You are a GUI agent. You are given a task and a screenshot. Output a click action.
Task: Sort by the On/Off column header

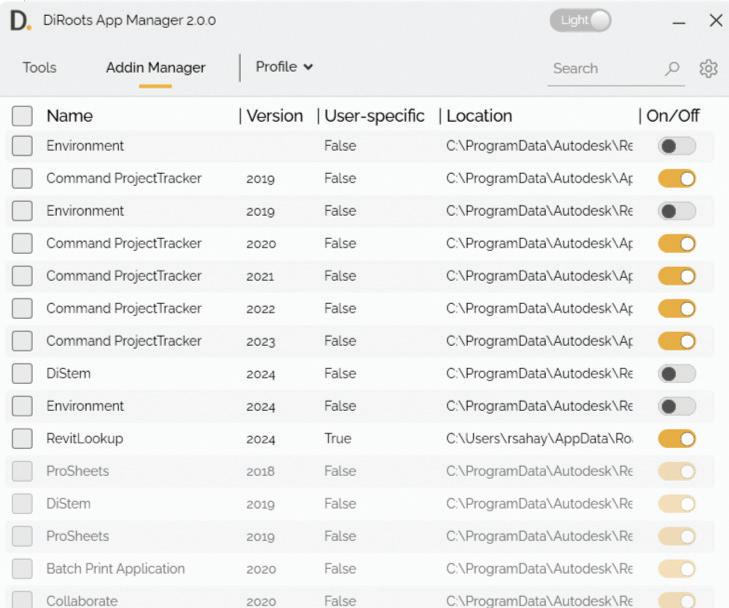coord(673,116)
